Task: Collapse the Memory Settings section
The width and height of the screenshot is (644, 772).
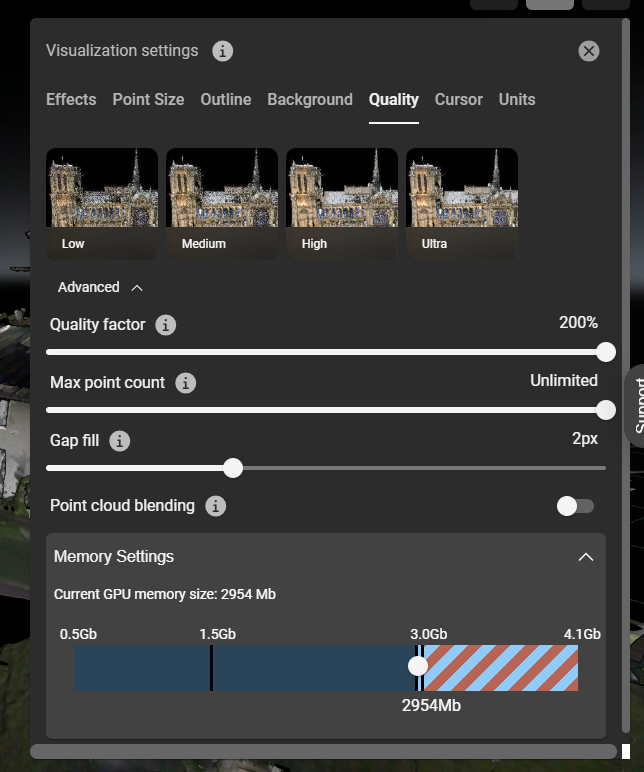Action: click(586, 557)
